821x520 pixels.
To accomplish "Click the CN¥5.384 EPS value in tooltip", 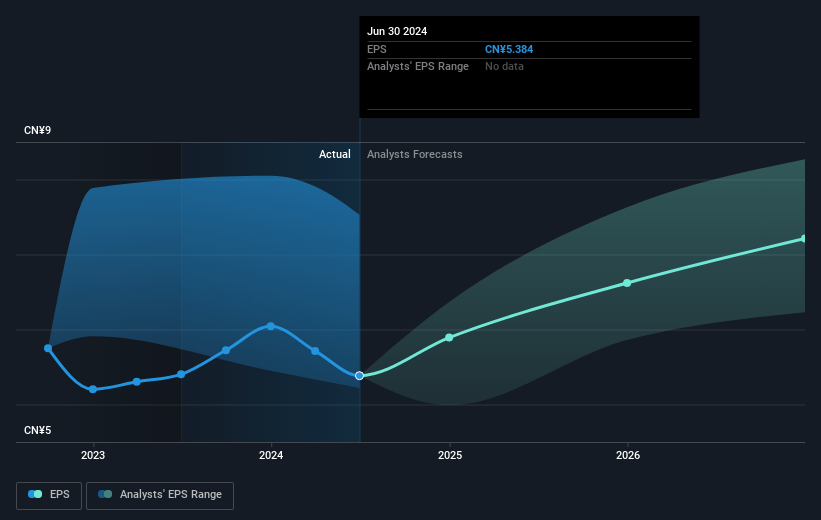I will click(x=509, y=49).
